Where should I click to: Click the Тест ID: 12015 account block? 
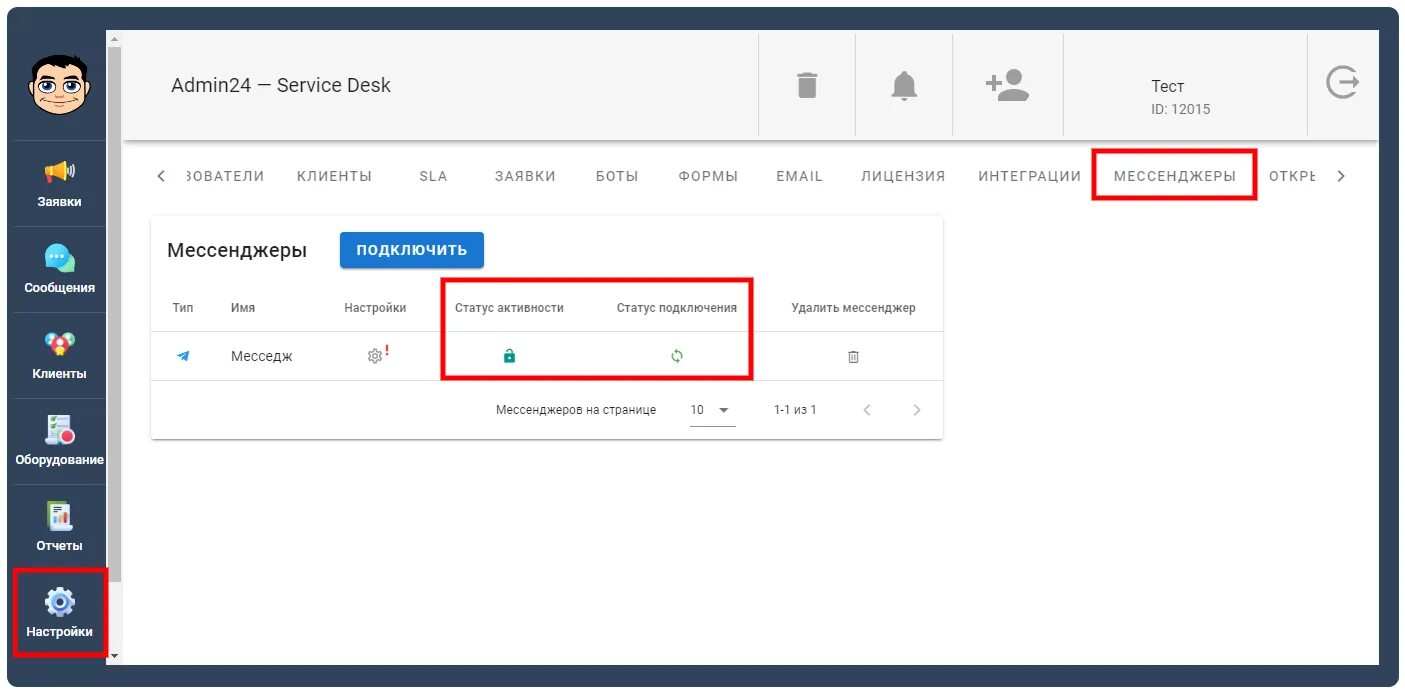tap(1181, 97)
